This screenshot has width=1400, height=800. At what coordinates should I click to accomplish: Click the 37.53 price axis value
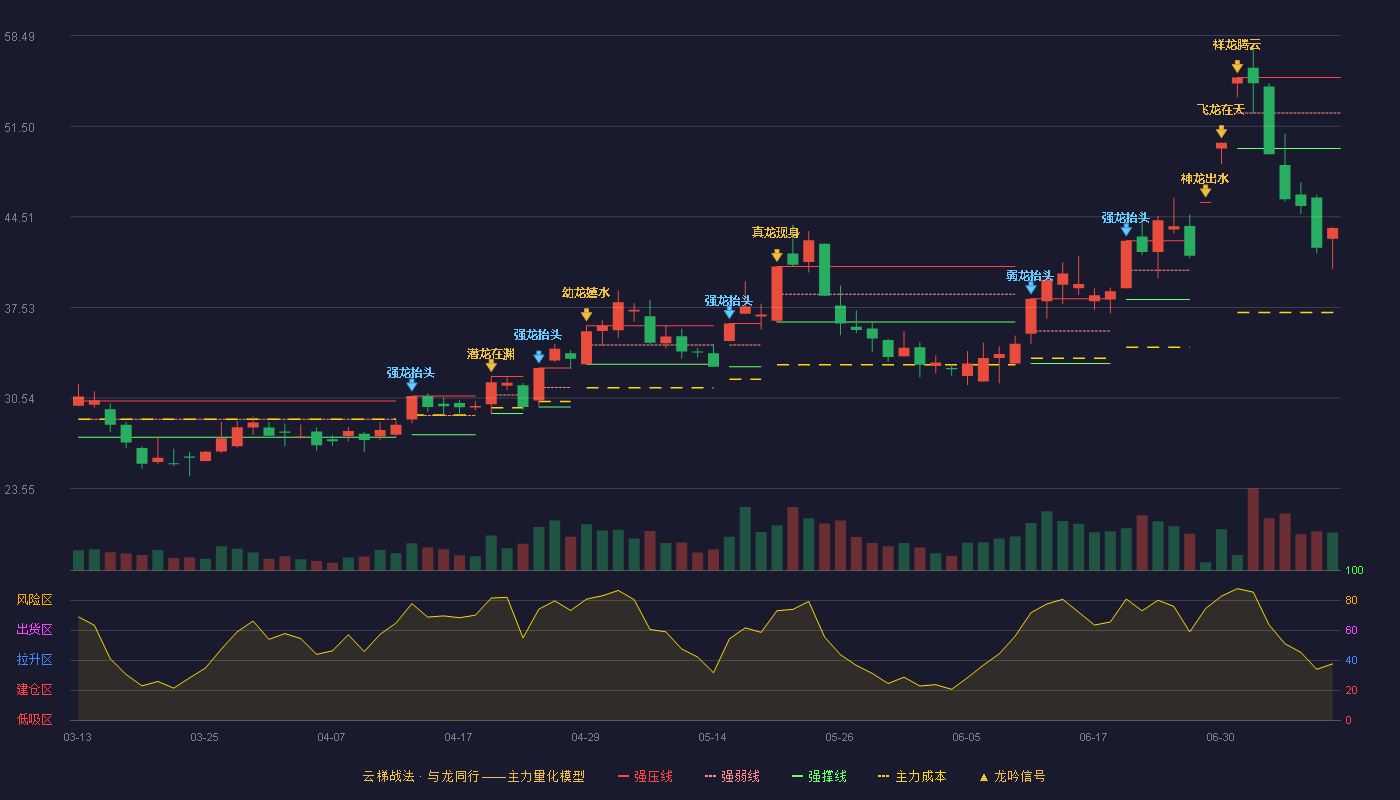[x=20, y=308]
